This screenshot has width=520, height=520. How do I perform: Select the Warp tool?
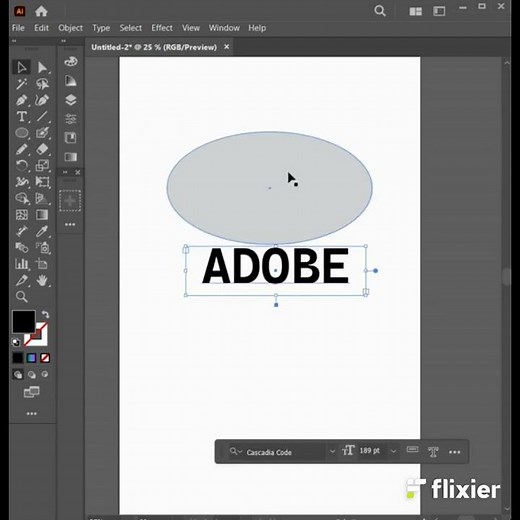[x=22, y=182]
